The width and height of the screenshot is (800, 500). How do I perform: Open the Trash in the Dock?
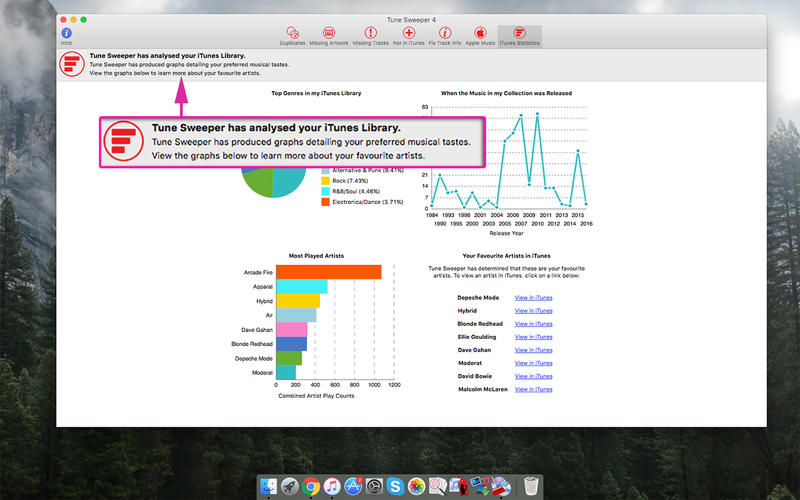pos(531,486)
